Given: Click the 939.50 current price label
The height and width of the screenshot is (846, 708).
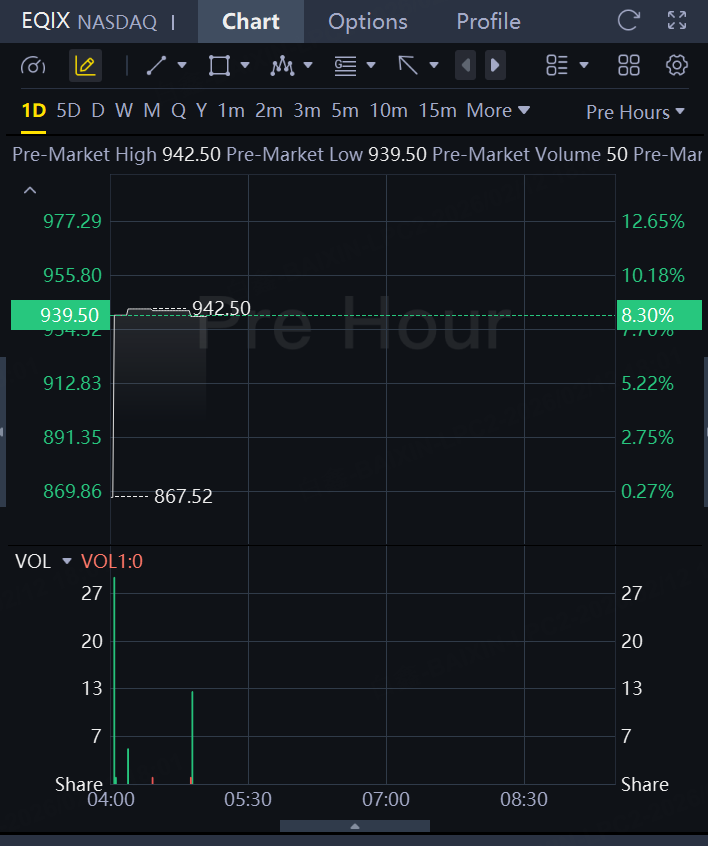Looking at the screenshot, I should [x=60, y=315].
